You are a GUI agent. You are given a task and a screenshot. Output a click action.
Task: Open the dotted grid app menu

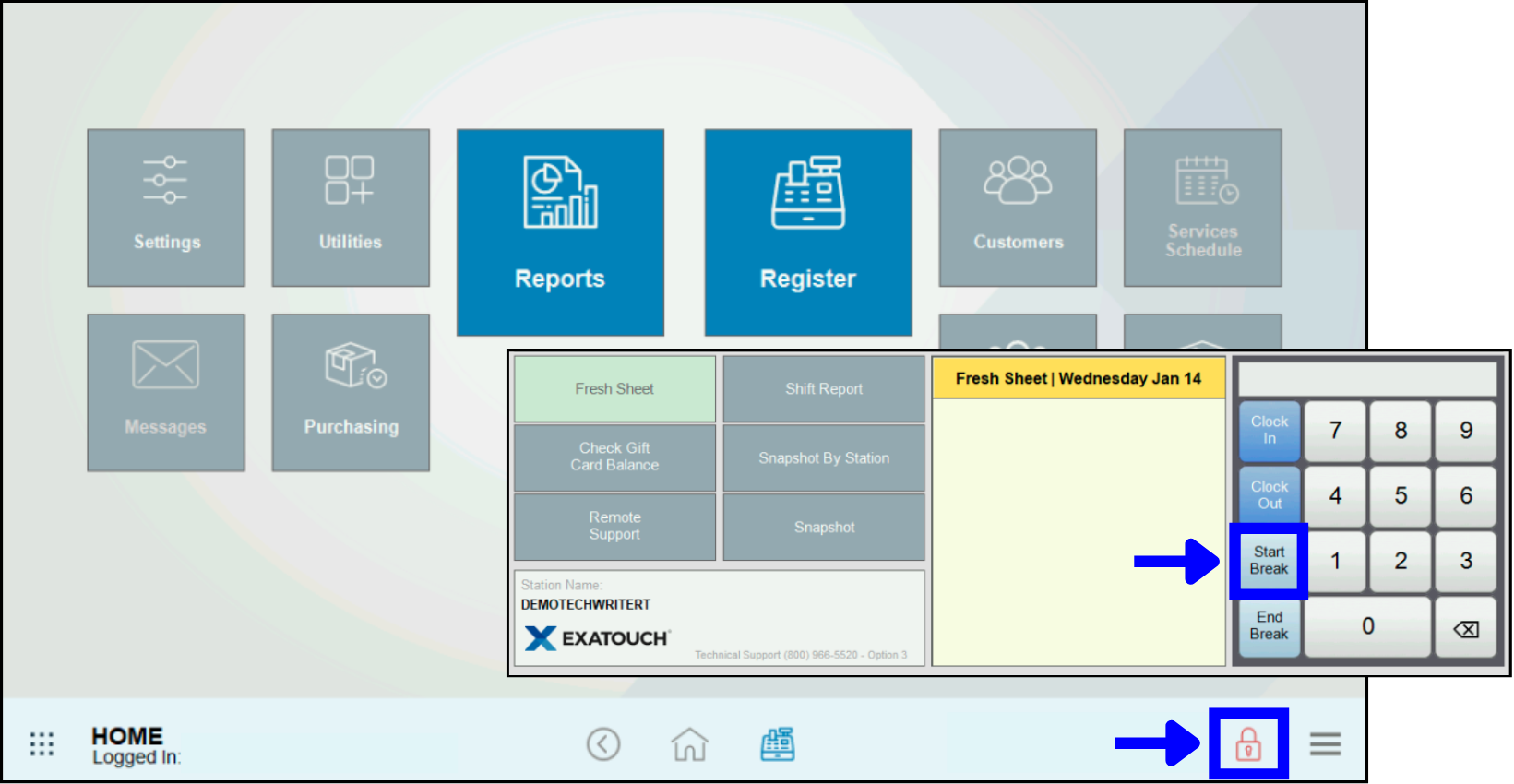click(42, 743)
